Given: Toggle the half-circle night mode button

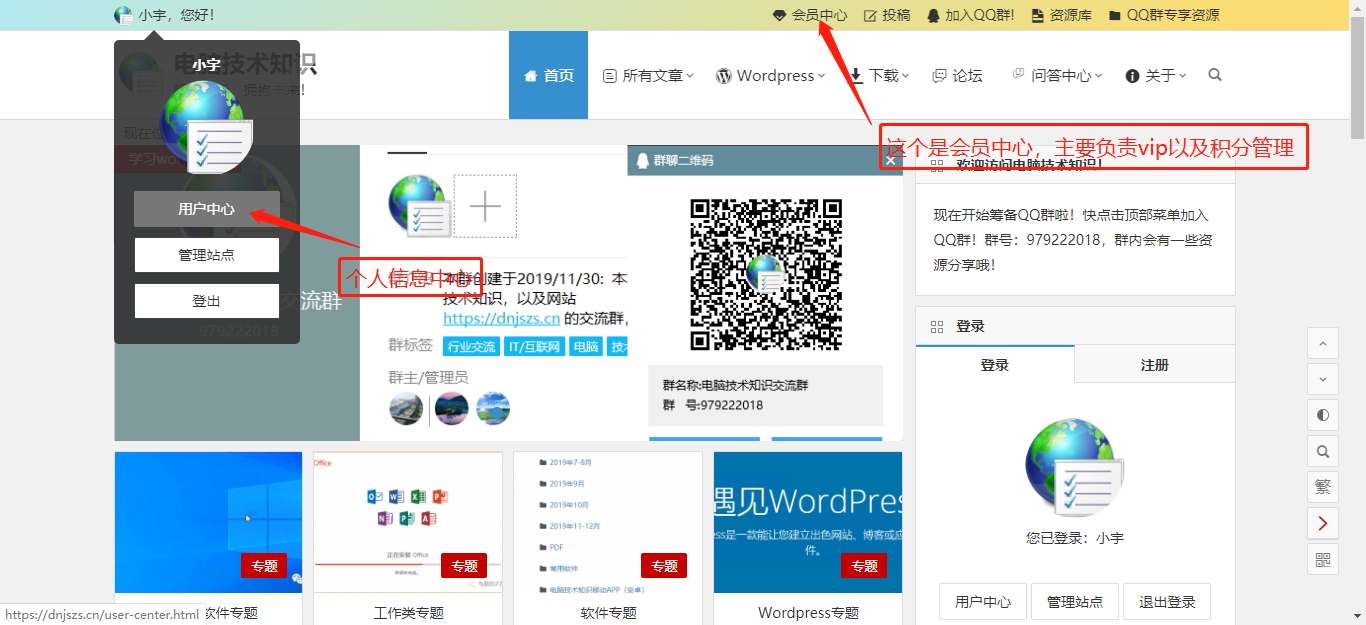Looking at the screenshot, I should click(1323, 415).
